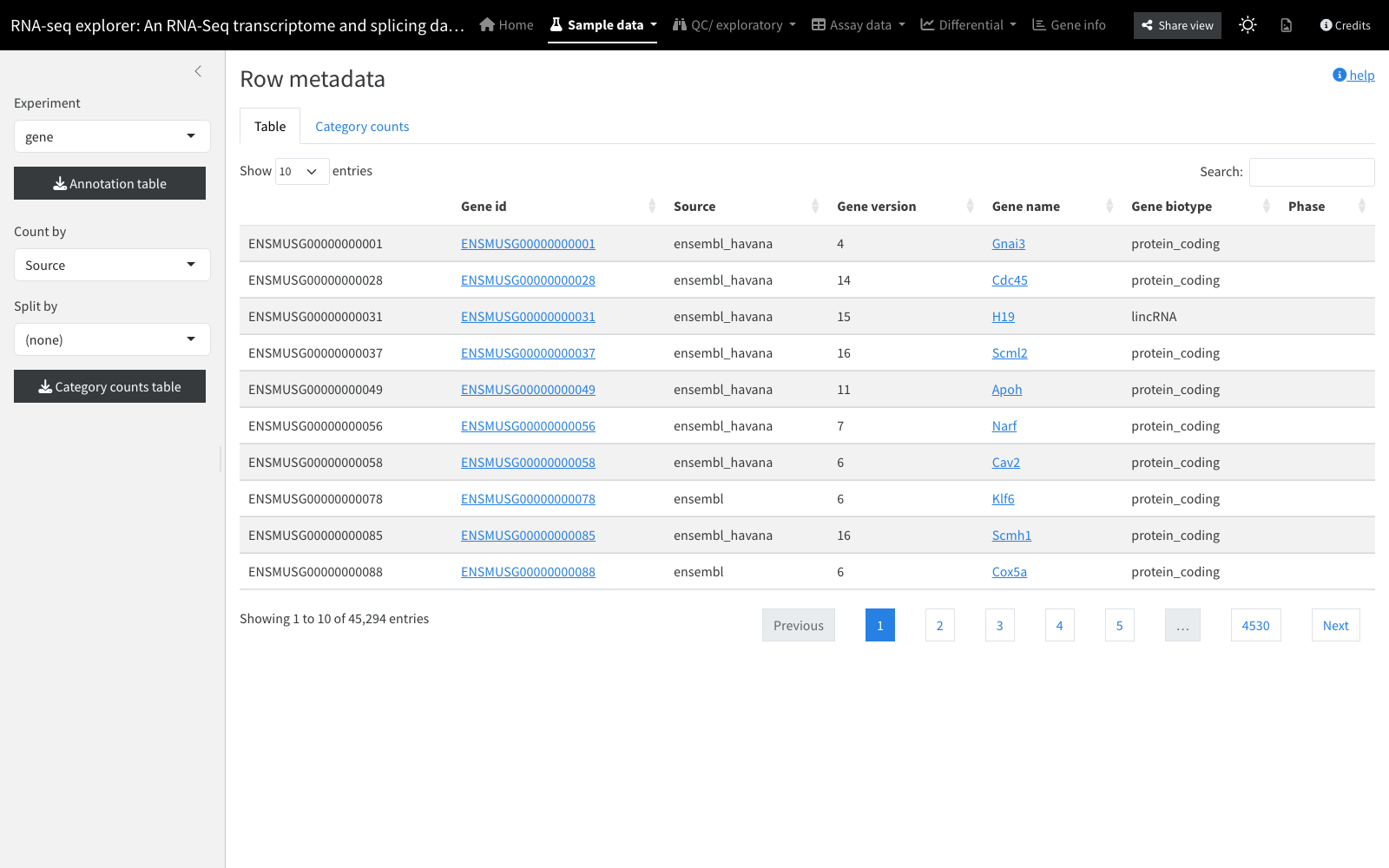
Task: Open gene link ENSMUSG00000000001
Action: [x=528, y=244]
